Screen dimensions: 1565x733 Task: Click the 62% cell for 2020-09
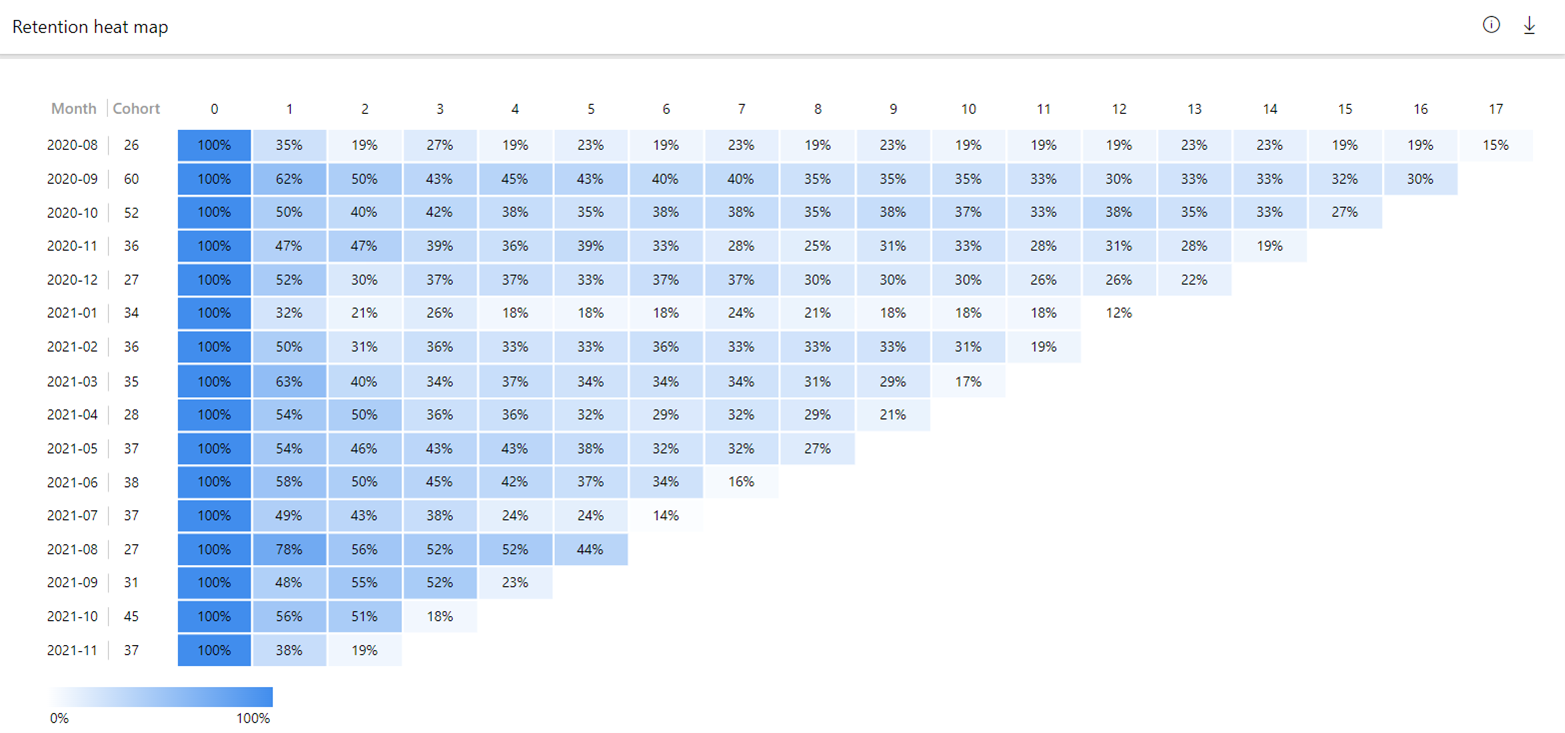point(289,179)
